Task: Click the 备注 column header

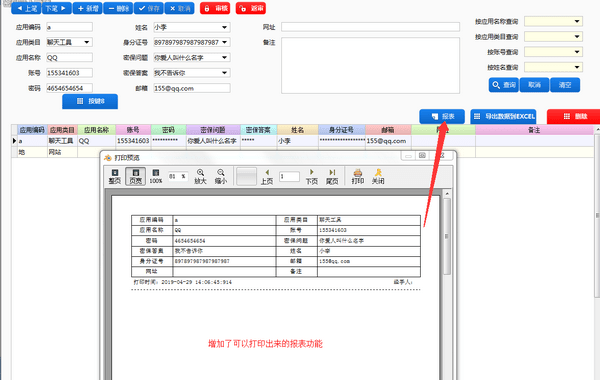Action: [x=534, y=130]
